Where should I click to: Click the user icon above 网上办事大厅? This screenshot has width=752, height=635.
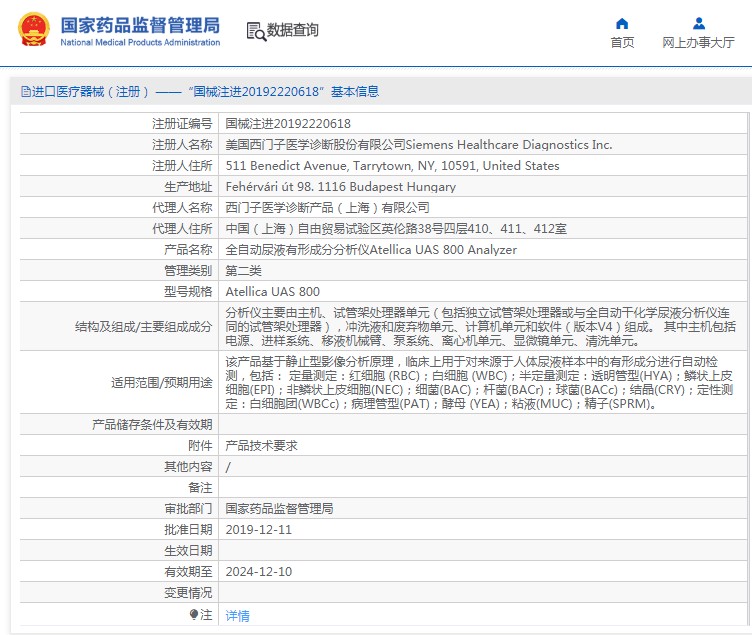click(x=699, y=23)
